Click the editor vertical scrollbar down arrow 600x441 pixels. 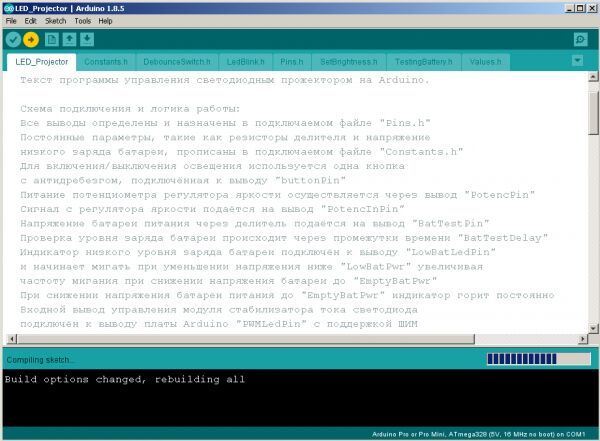(593, 328)
